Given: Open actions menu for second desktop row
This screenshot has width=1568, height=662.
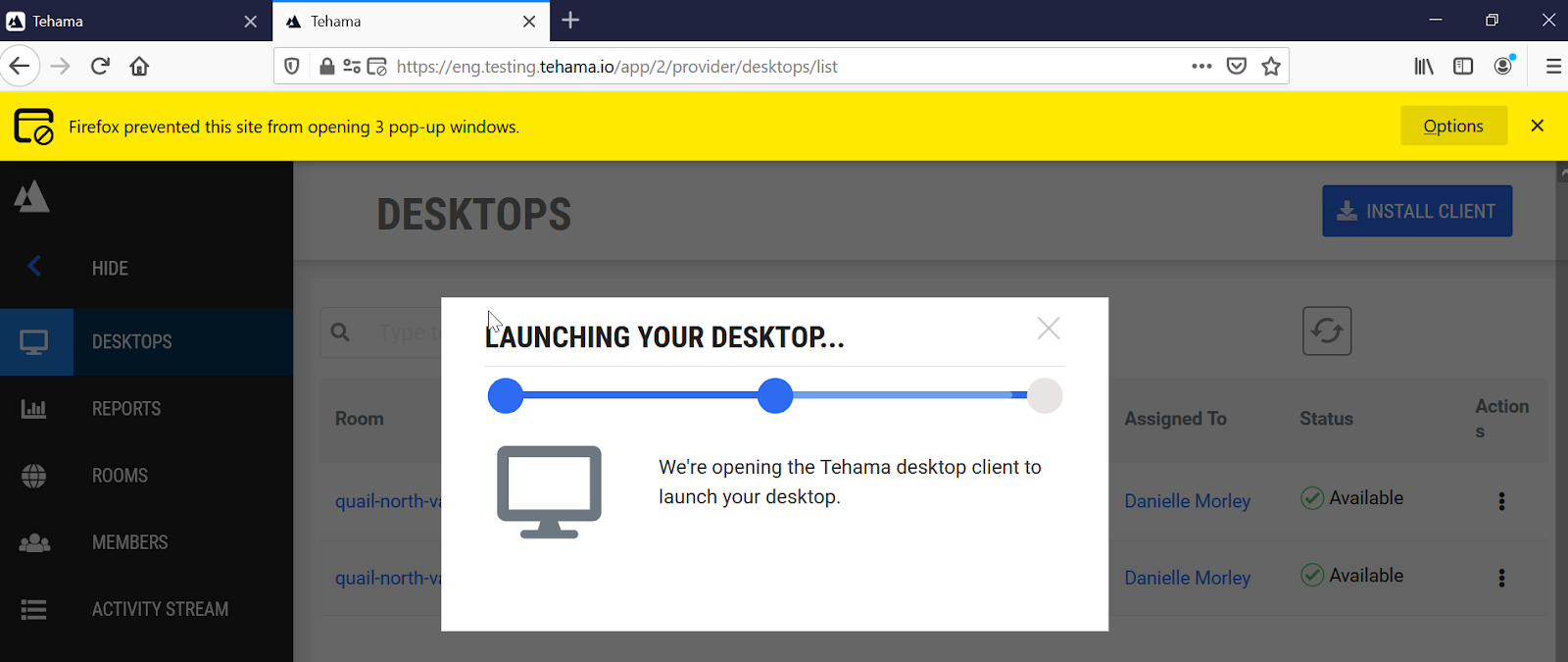Looking at the screenshot, I should coord(1501,578).
